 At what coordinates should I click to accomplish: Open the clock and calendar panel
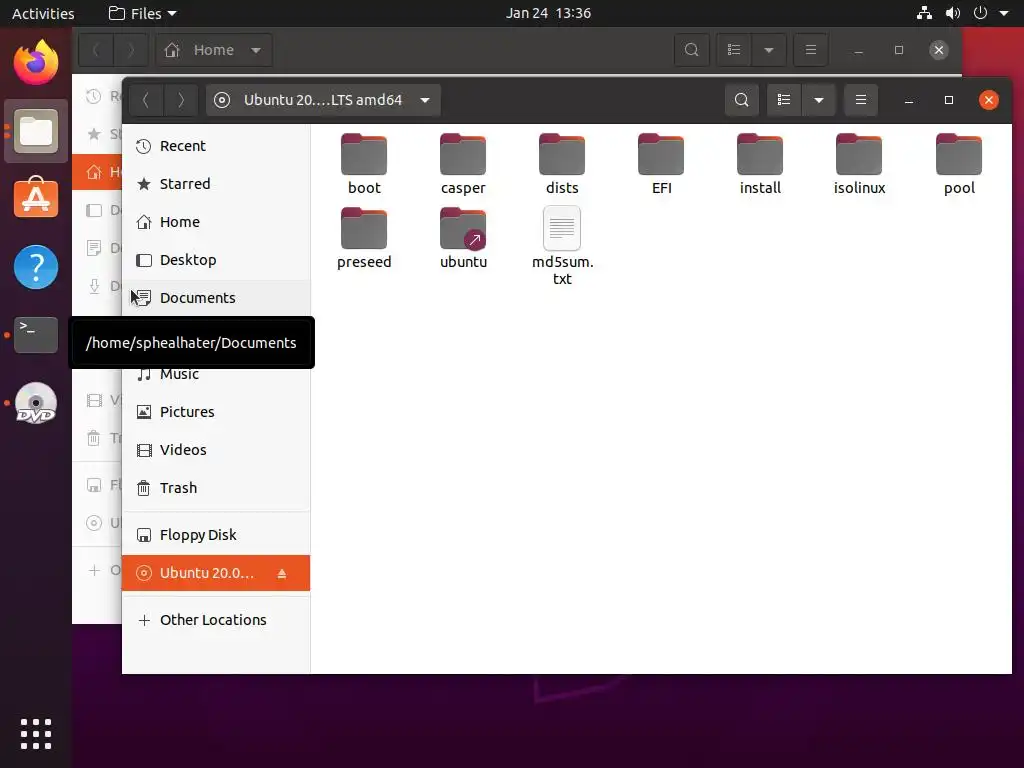(548, 13)
